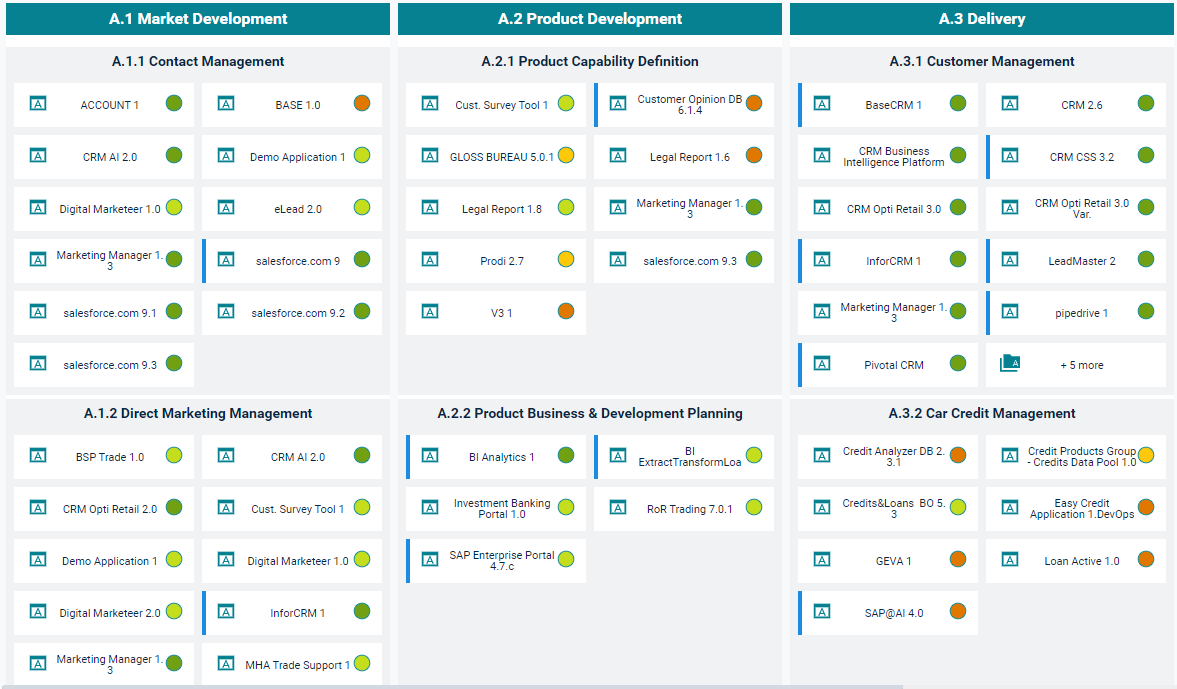Click the orange status dot on BASE 1.0
Screen dimensions: 1177x689
click(362, 103)
